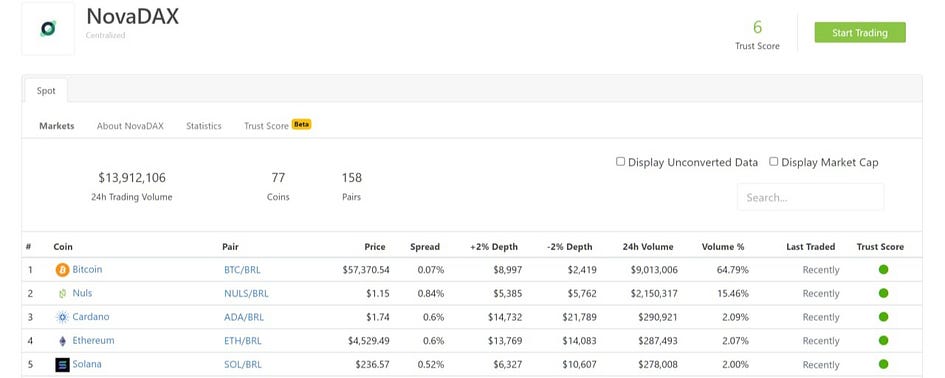This screenshot has width=945, height=378.
Task: Click the green trust dot in Ethereum row
Action: point(884,341)
